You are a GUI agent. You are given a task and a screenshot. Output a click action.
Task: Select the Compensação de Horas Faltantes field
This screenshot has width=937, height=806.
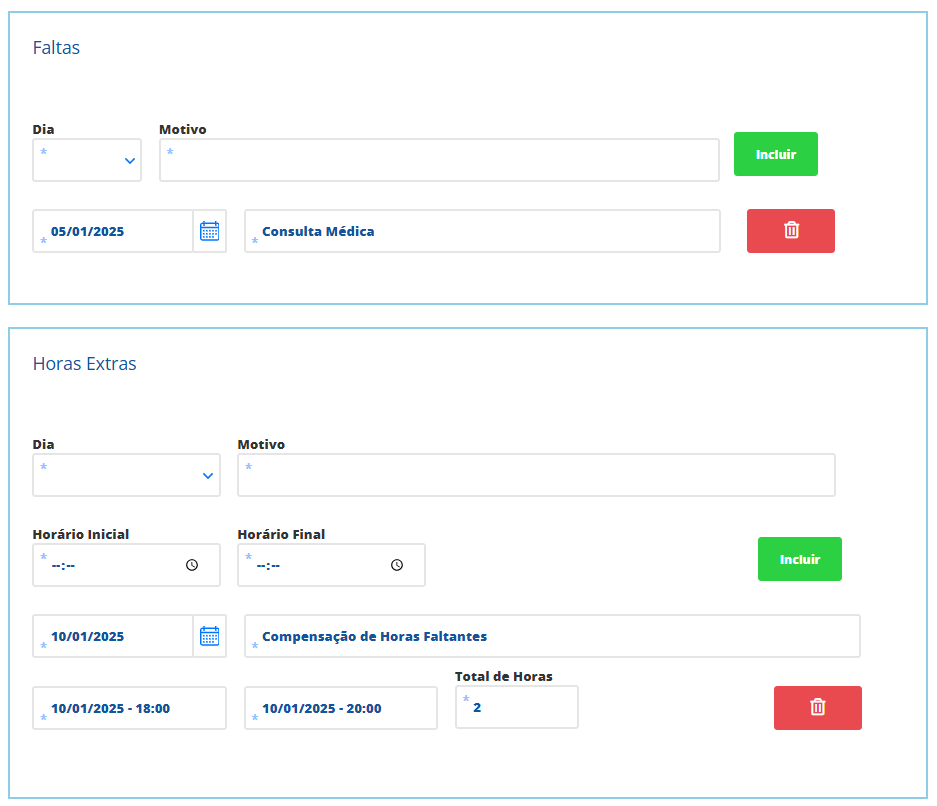tap(552, 636)
